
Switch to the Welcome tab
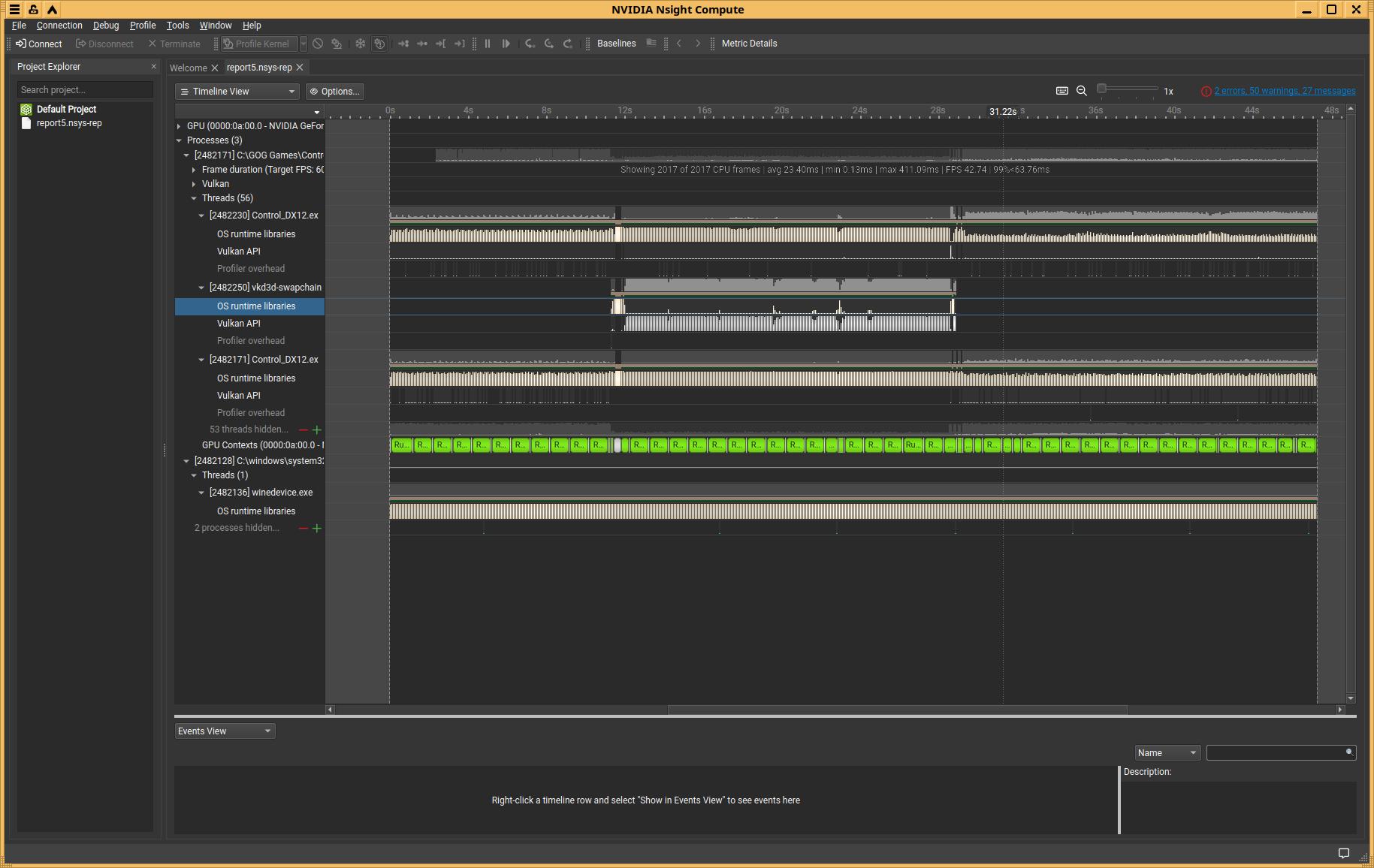(x=188, y=68)
